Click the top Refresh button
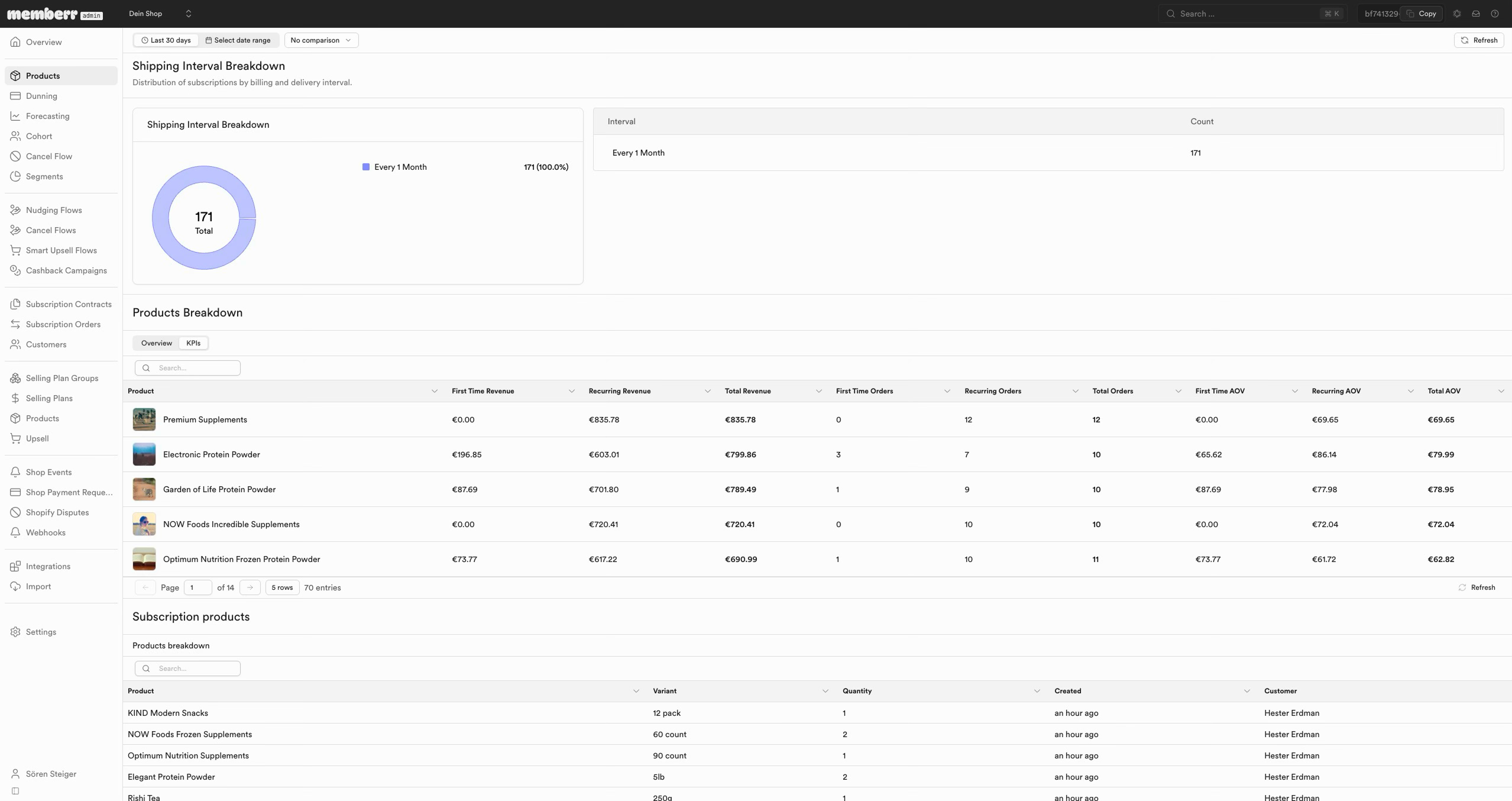1512x801 pixels. pyautogui.click(x=1479, y=40)
